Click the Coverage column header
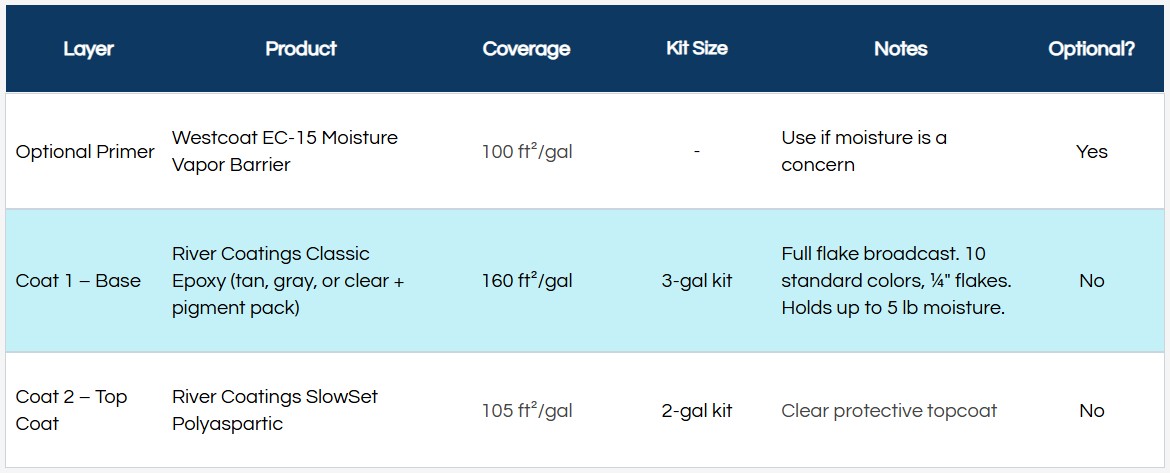 526,49
